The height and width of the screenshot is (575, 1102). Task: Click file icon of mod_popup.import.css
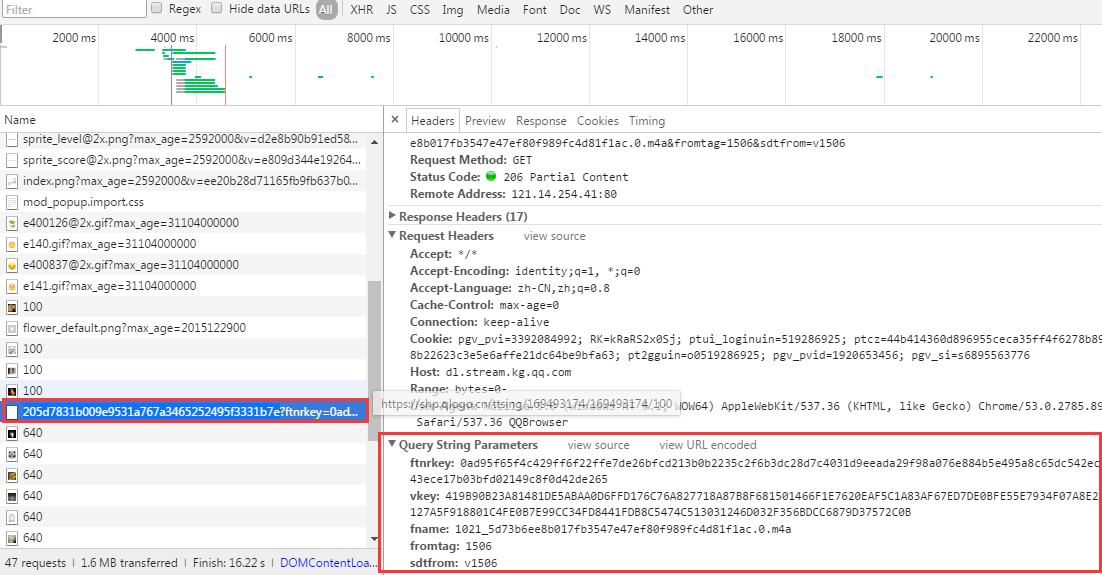(x=11, y=202)
